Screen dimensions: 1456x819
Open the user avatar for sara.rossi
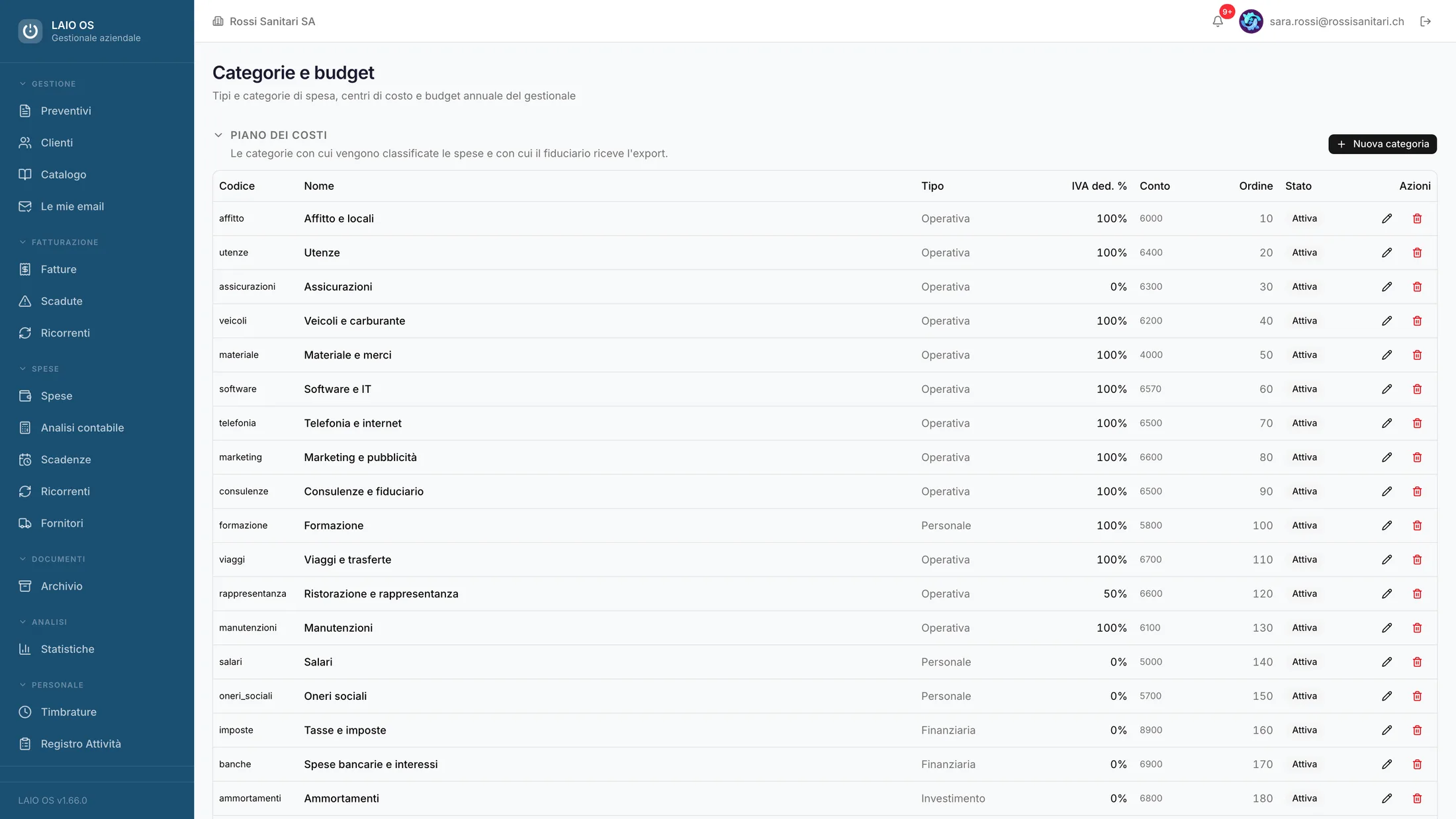coord(1251,21)
